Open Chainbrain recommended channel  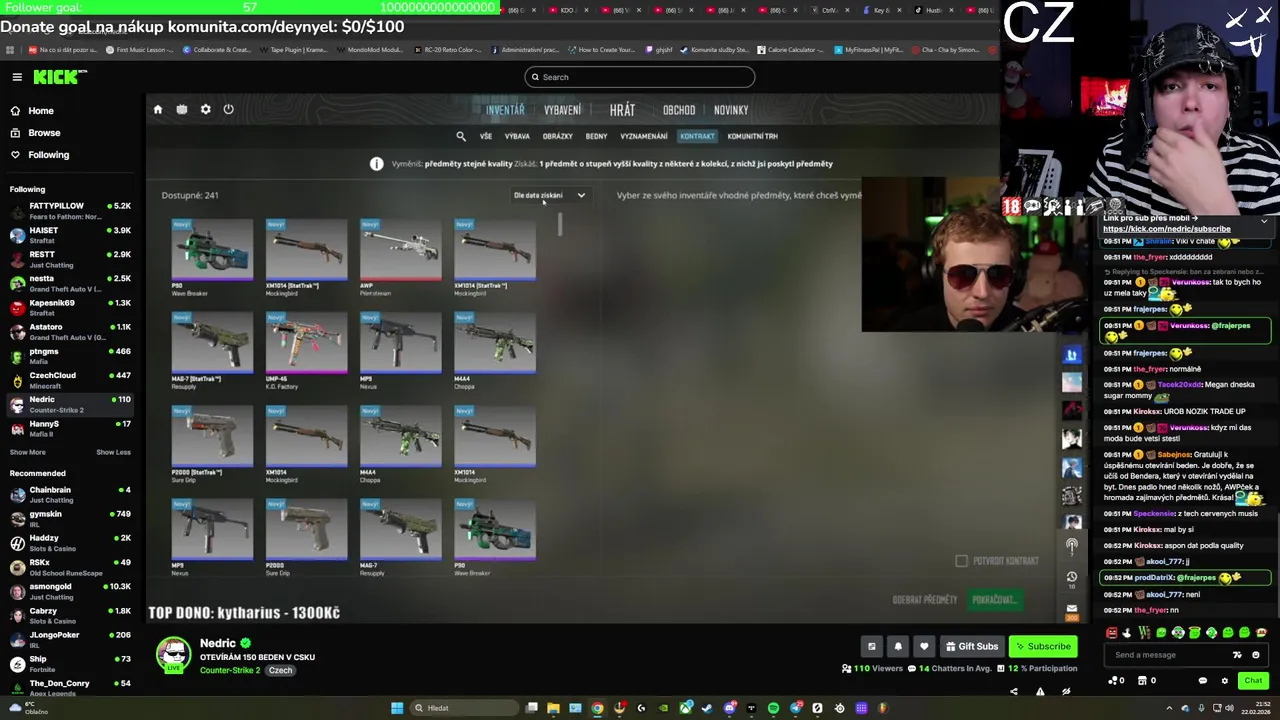click(70, 494)
